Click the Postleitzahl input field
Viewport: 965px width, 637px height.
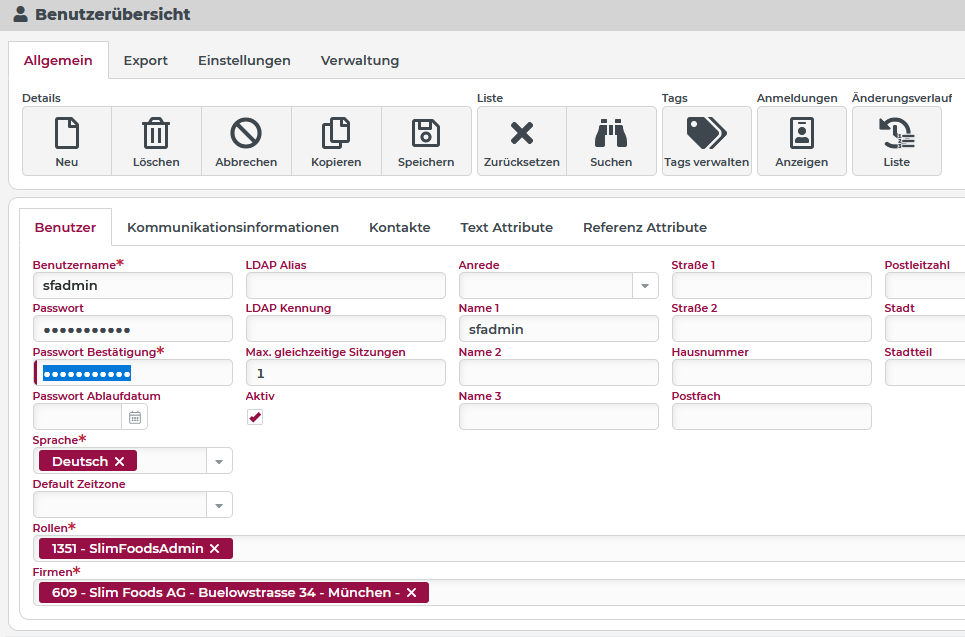(x=925, y=286)
